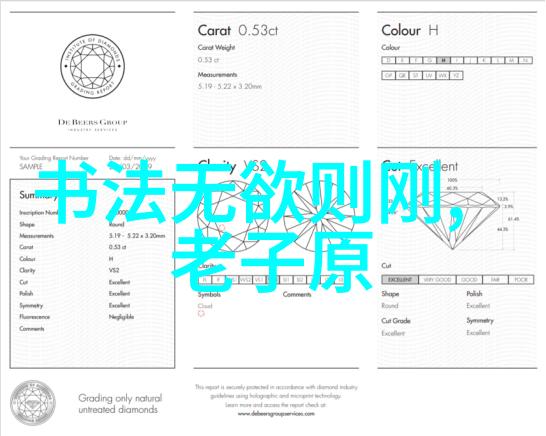Click the SAMPLE grading report number
This screenshot has height=436, width=546.
click(x=31, y=167)
